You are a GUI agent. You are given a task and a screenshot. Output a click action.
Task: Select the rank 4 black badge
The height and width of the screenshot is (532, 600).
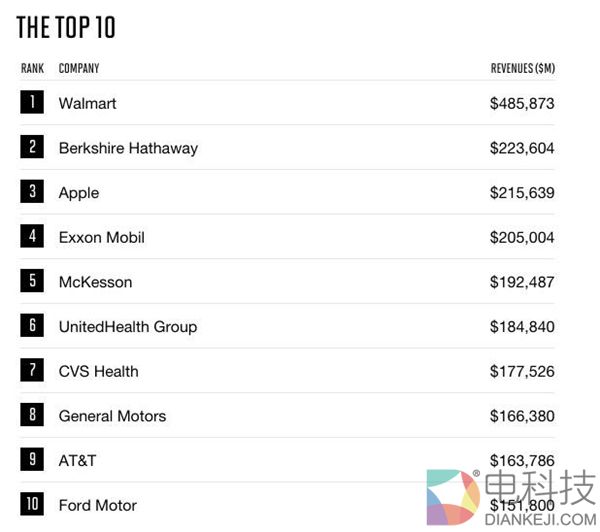(x=32, y=237)
